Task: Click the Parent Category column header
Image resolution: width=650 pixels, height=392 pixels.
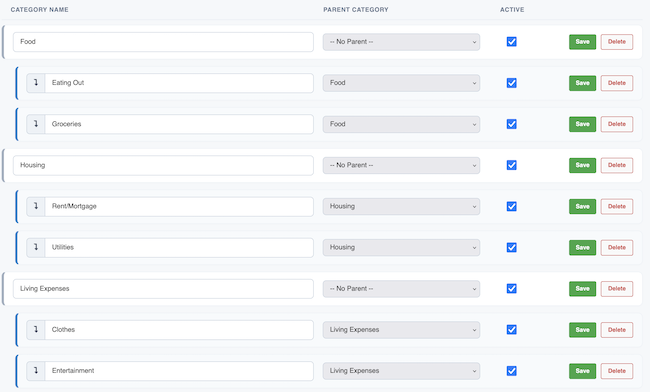Action: click(x=356, y=10)
